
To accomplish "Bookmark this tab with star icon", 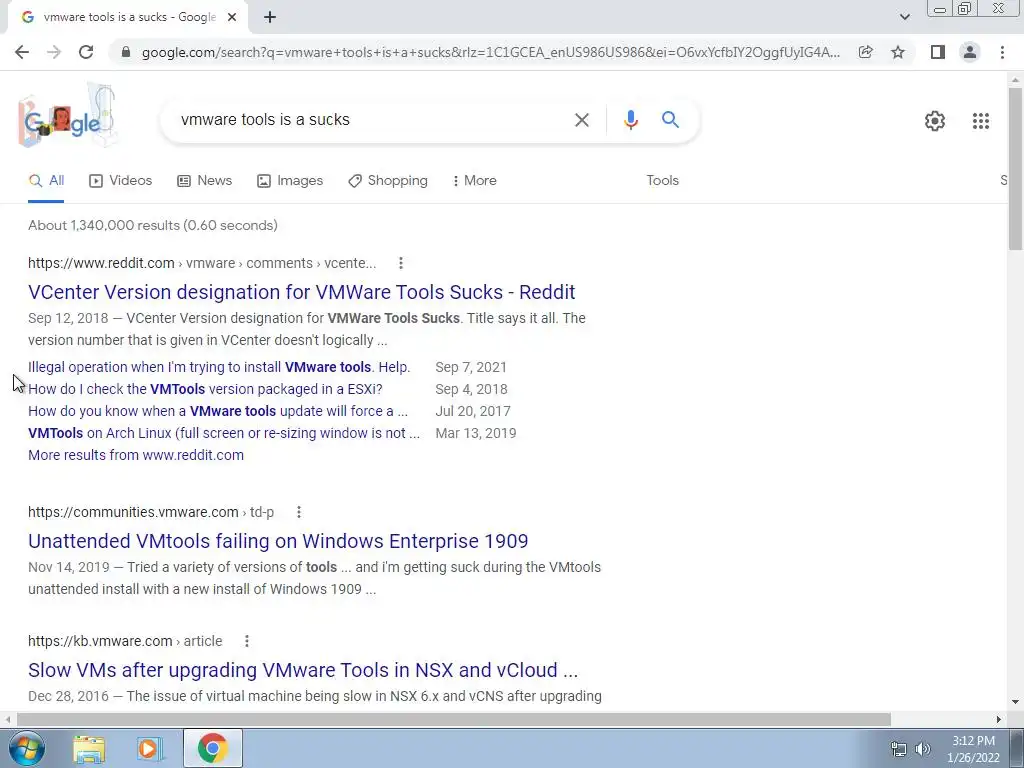I will [x=898, y=52].
